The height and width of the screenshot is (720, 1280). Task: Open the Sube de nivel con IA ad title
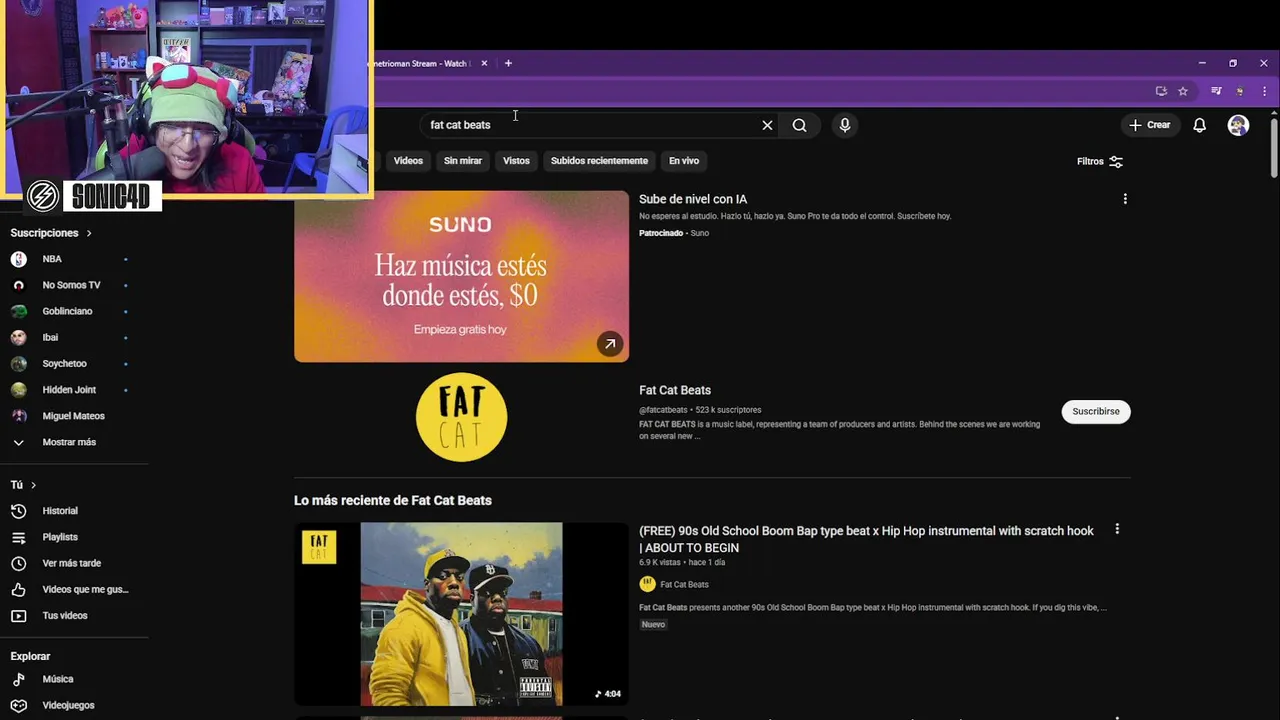click(x=693, y=199)
